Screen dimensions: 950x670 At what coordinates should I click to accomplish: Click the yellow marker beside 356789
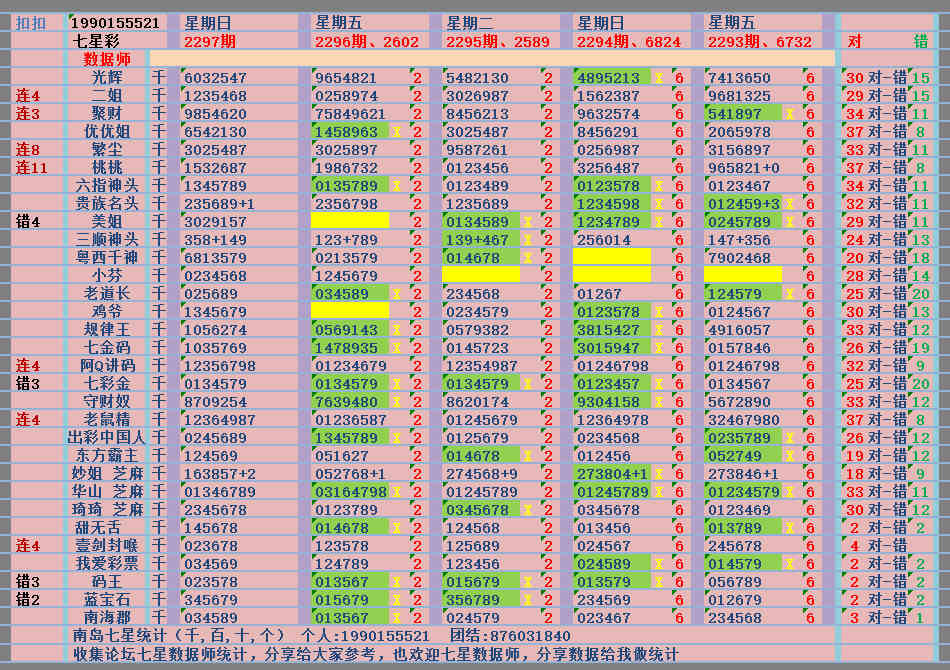(x=527, y=600)
